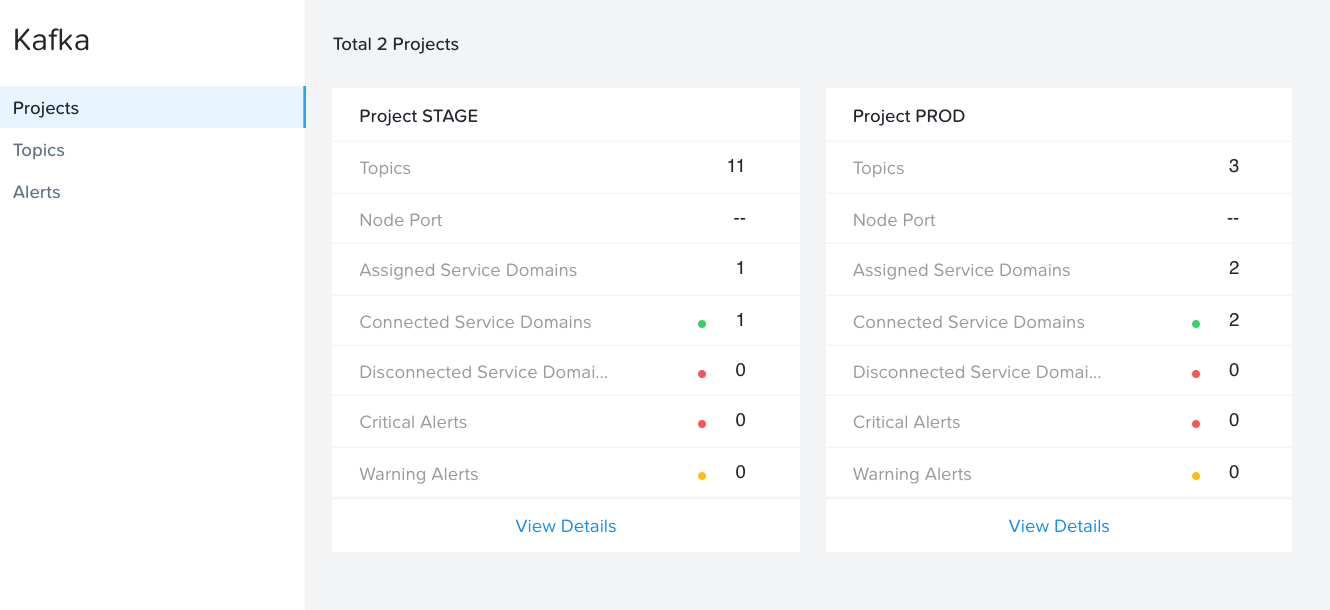Open the Projects section in the sidebar

pos(152,108)
